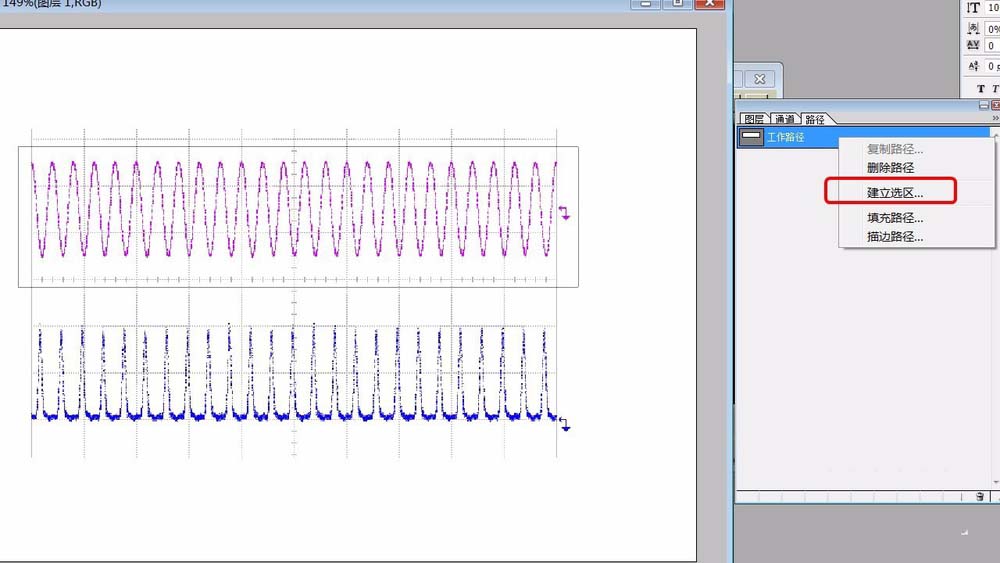Viewport: 1000px width, 563px height.
Task: Click the baseline shift icon
Action: [973, 66]
